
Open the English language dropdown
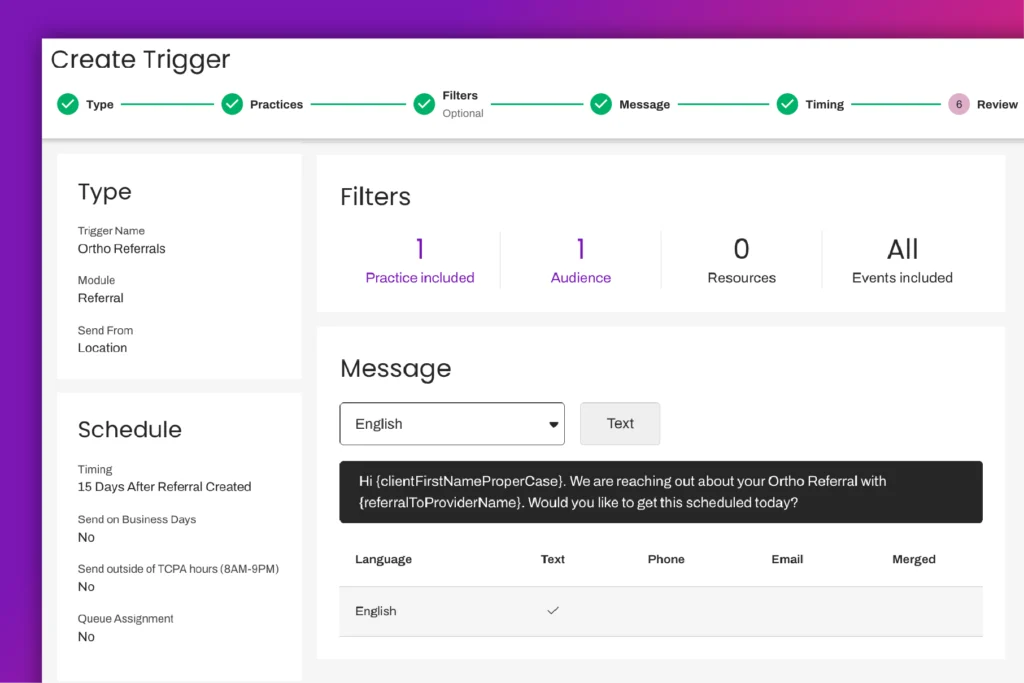[452, 424]
